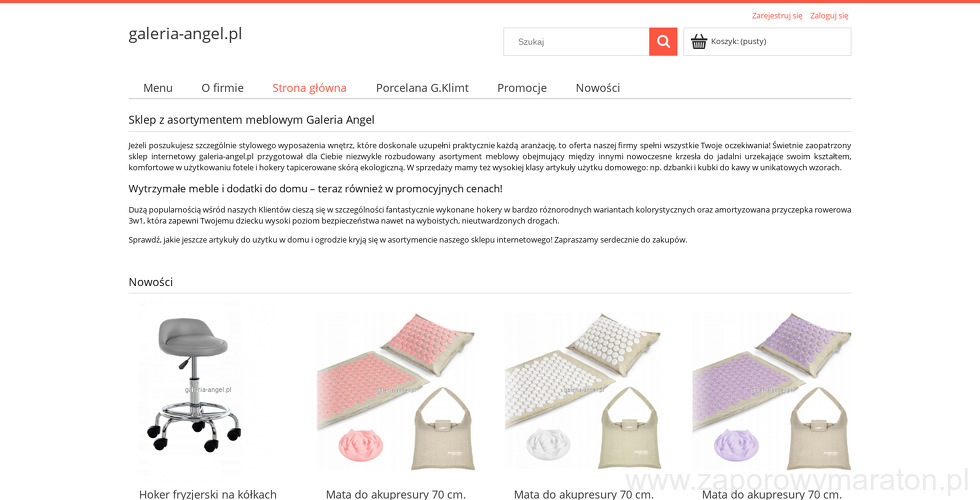Open the Menu navigation item
The height and width of the screenshot is (500, 980).
[158, 88]
